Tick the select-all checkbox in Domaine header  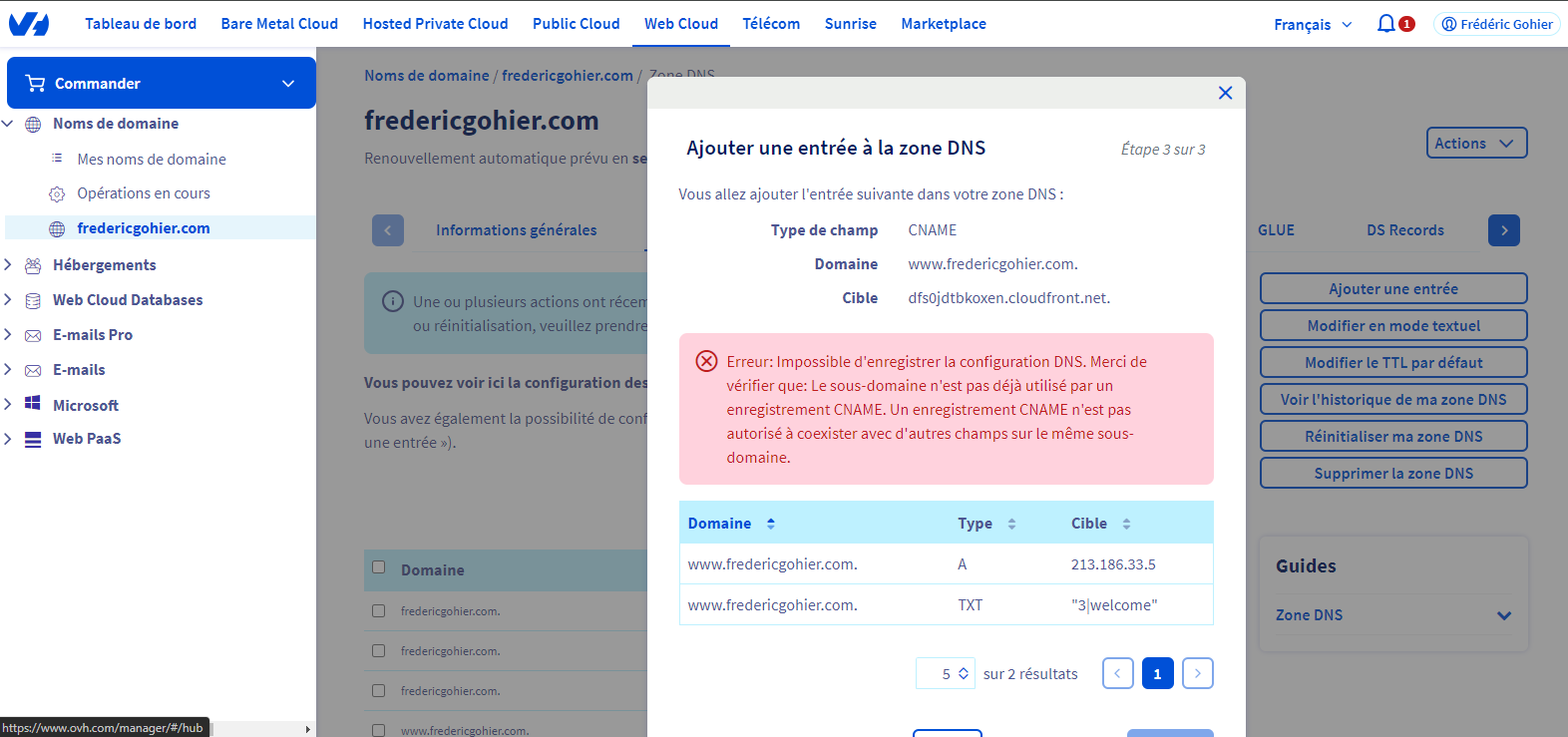(x=379, y=567)
